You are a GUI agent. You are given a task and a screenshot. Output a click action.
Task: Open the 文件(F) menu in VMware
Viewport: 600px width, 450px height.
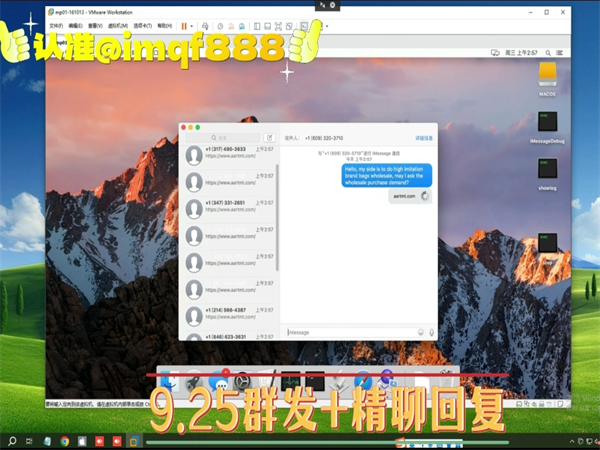(55, 25)
